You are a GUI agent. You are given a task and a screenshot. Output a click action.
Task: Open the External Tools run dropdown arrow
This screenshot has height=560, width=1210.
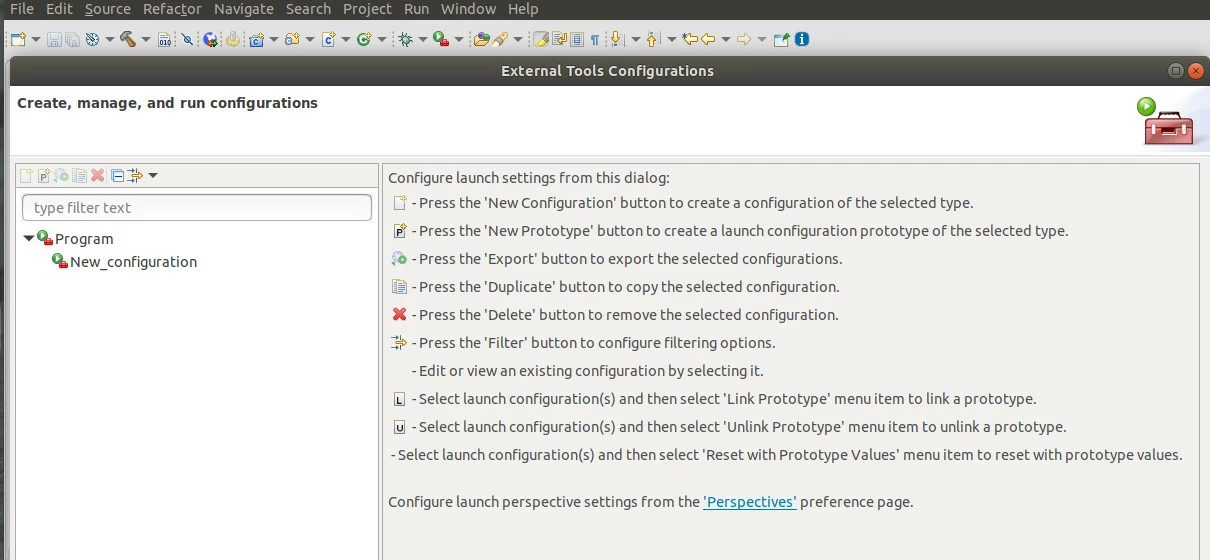(x=460, y=40)
